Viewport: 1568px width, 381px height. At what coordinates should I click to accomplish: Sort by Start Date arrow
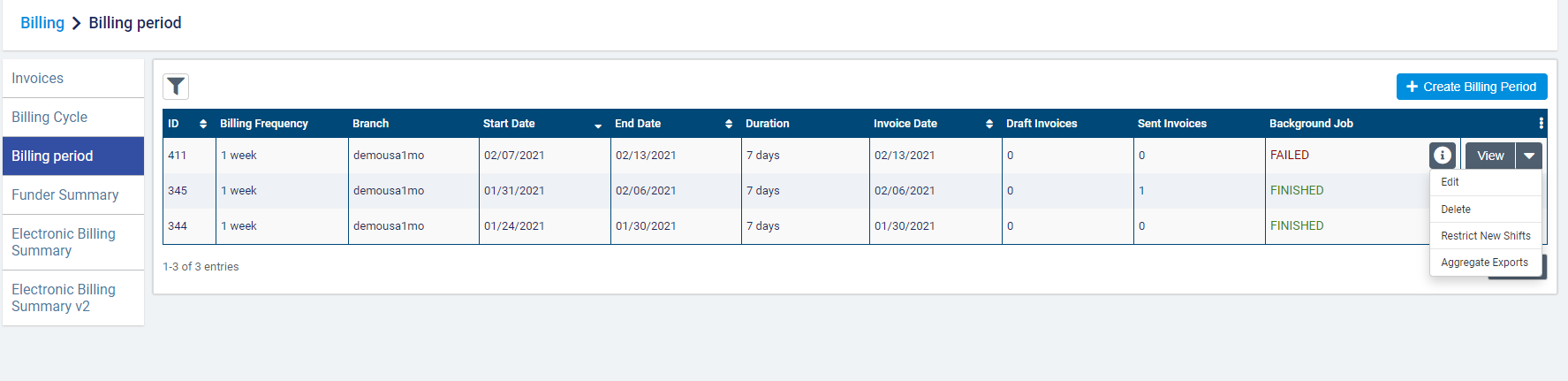598,125
